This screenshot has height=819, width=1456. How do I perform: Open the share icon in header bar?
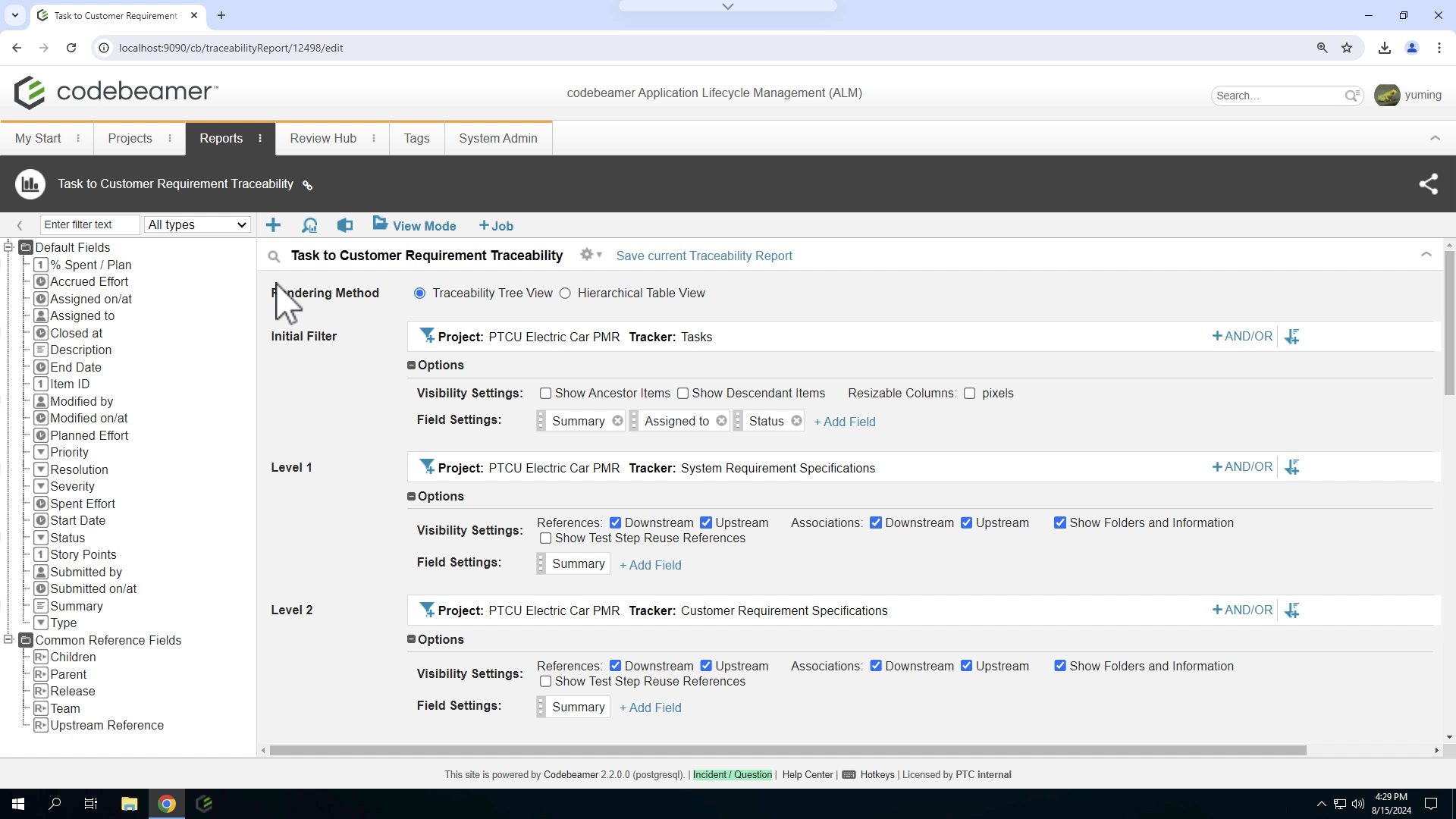click(x=1429, y=184)
